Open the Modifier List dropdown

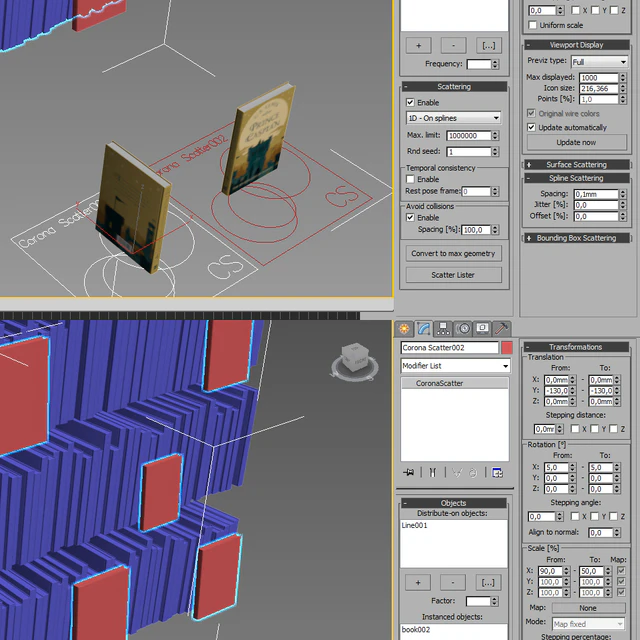click(456, 366)
